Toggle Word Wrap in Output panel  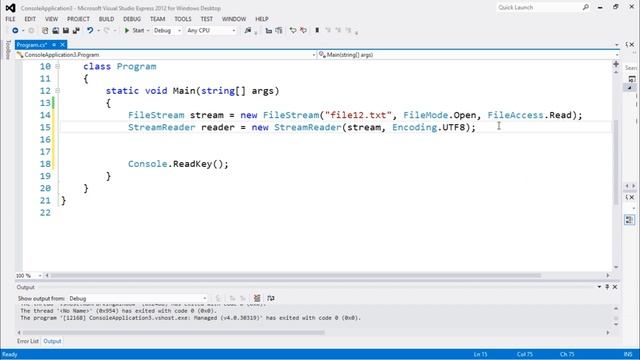pyautogui.click(x=271, y=298)
